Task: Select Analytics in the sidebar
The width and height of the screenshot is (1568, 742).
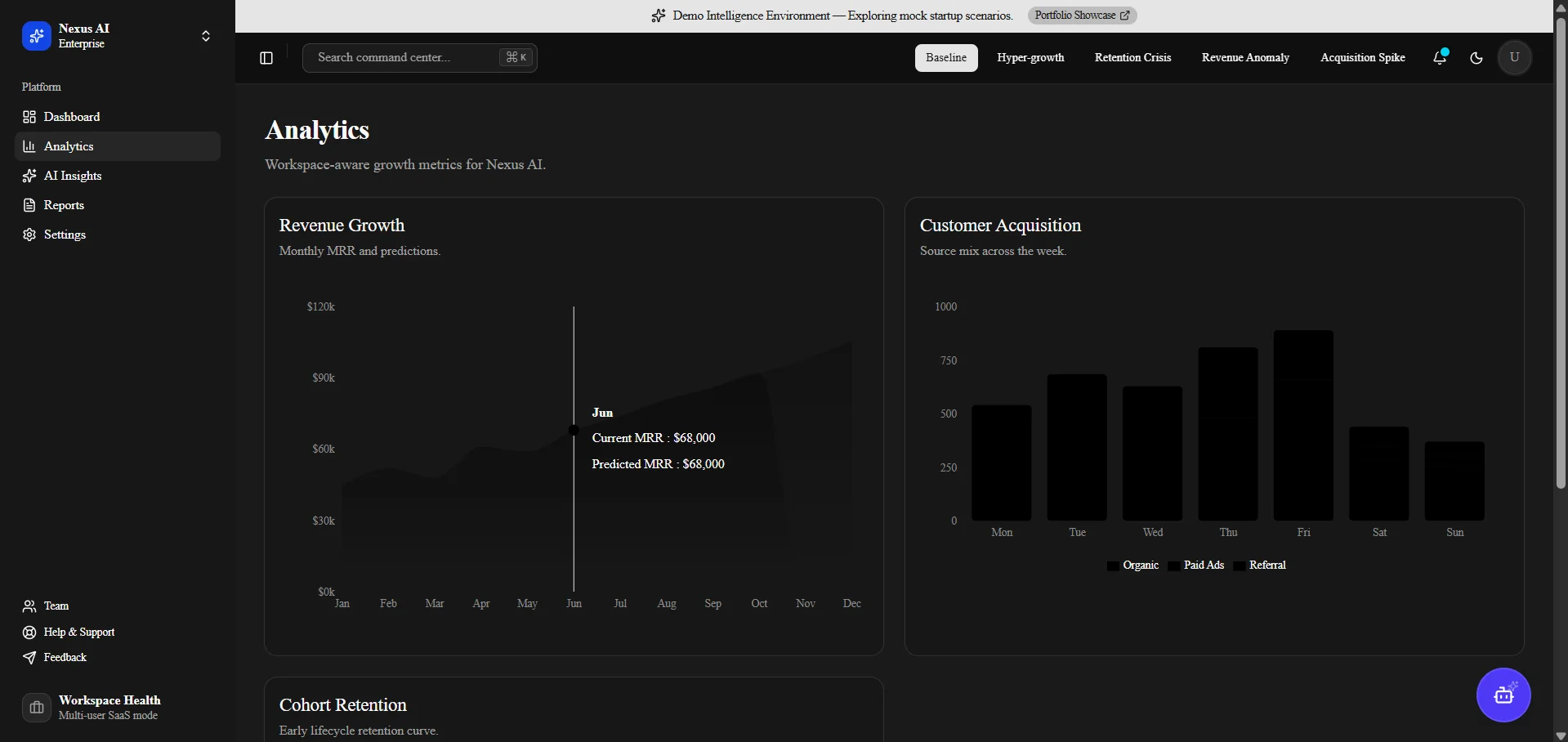Action: point(118,146)
